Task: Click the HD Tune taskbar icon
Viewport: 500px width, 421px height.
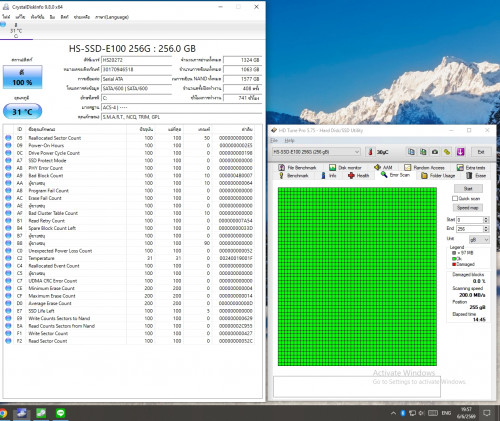Action: 41,413
